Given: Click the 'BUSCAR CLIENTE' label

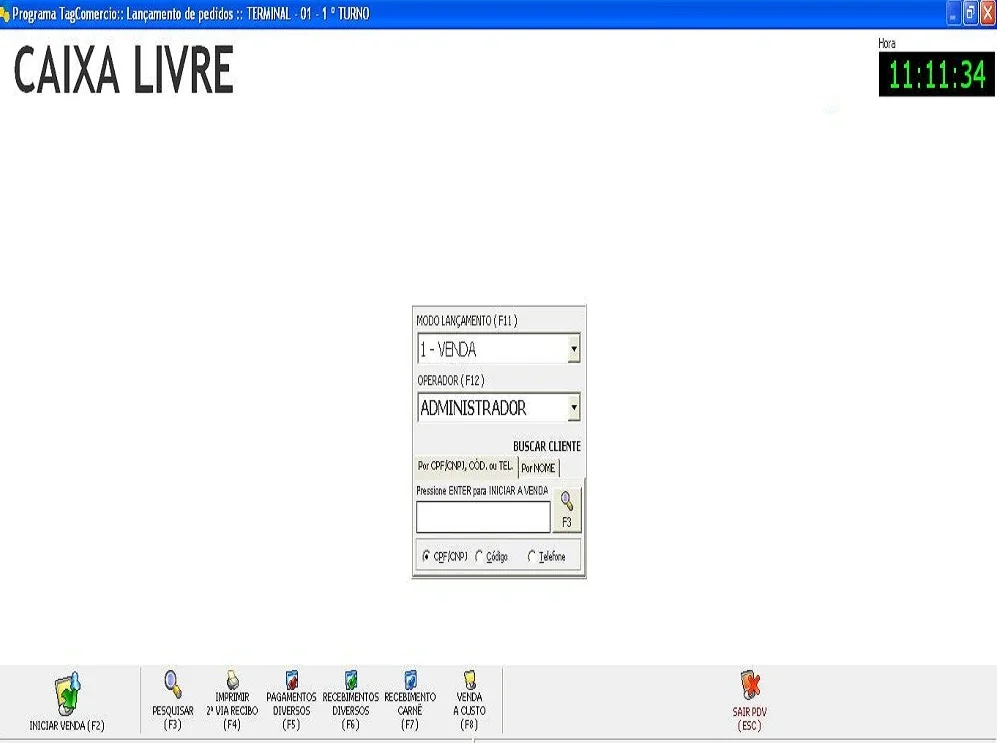Looking at the screenshot, I should [547, 446].
